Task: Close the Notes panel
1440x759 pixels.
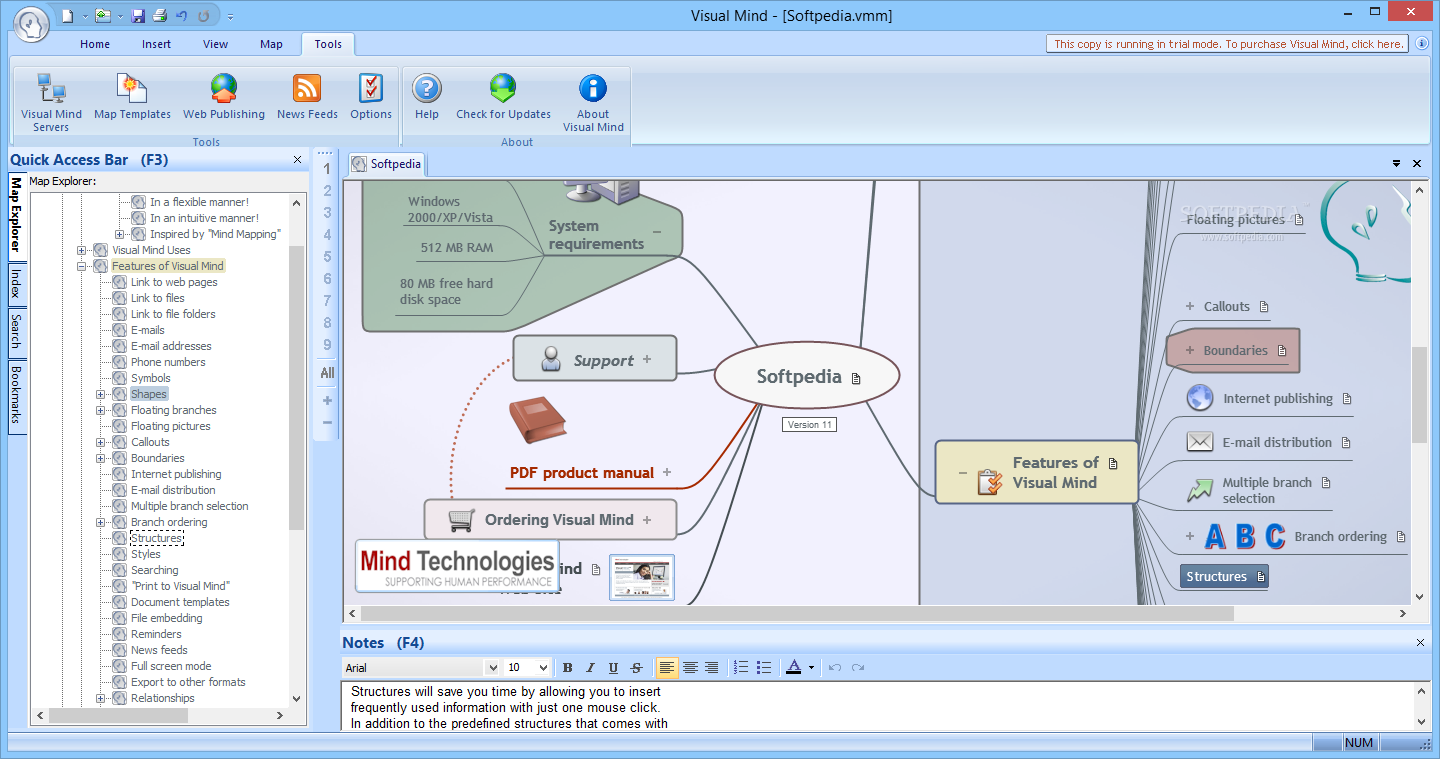Action: coord(1421,643)
